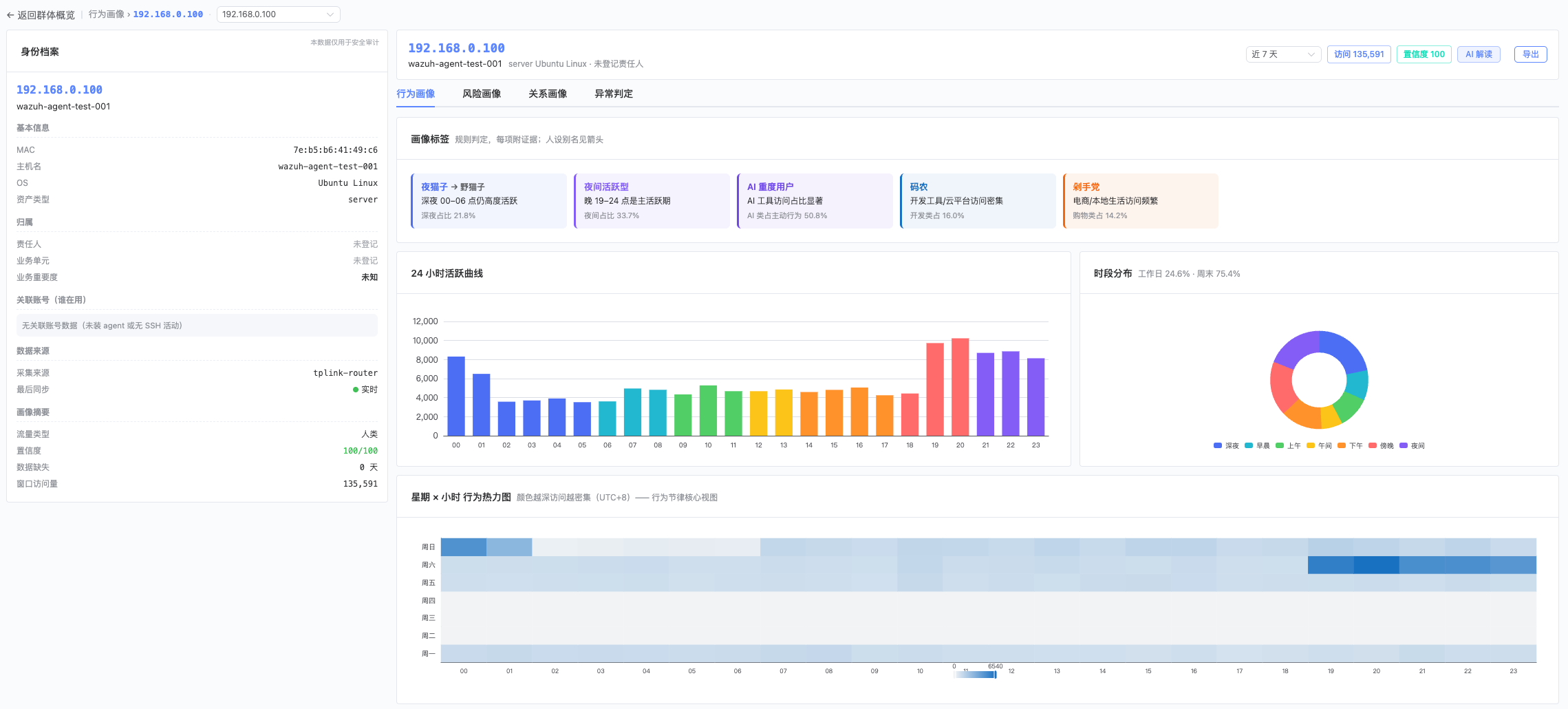Open the 夜间活跃型 tag card
1568x709 pixels.
(x=652, y=201)
